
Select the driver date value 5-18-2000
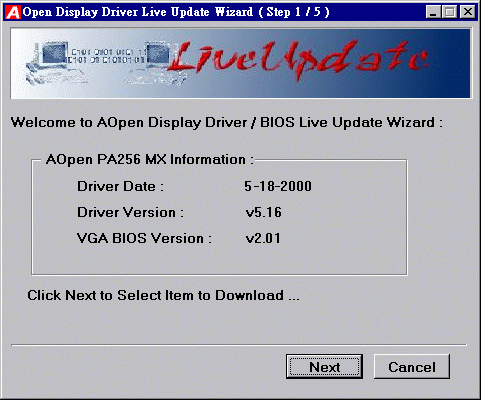[x=278, y=186]
